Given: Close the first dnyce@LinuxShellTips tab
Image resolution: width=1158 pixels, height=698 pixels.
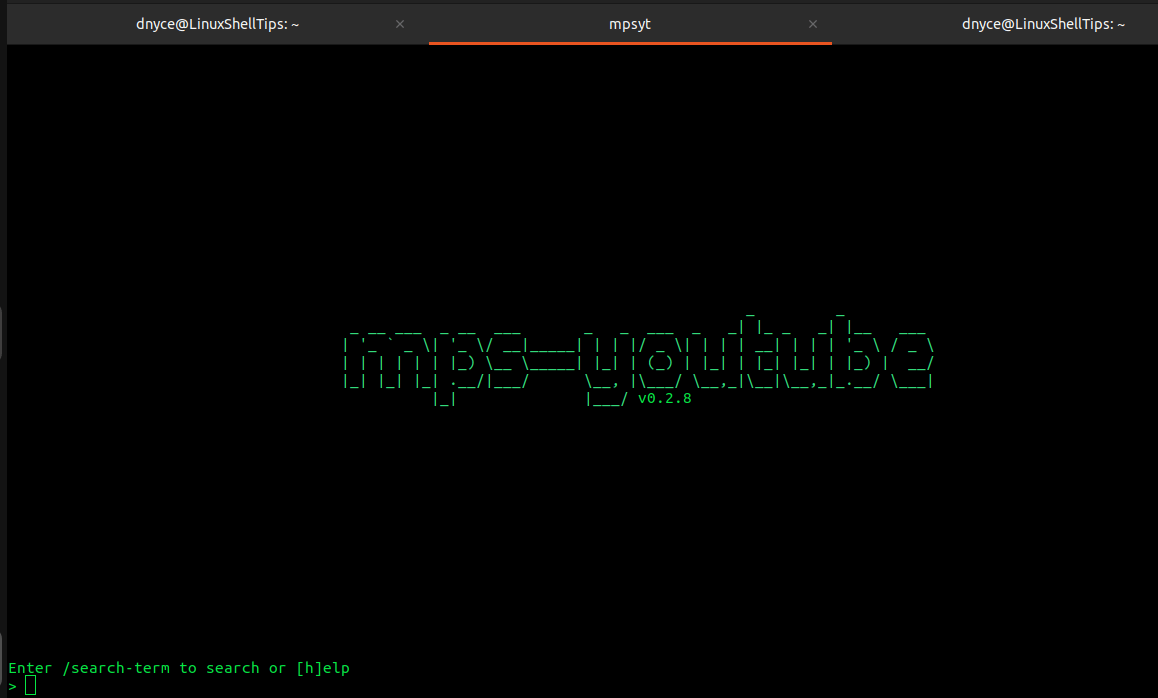Looking at the screenshot, I should click(400, 24).
